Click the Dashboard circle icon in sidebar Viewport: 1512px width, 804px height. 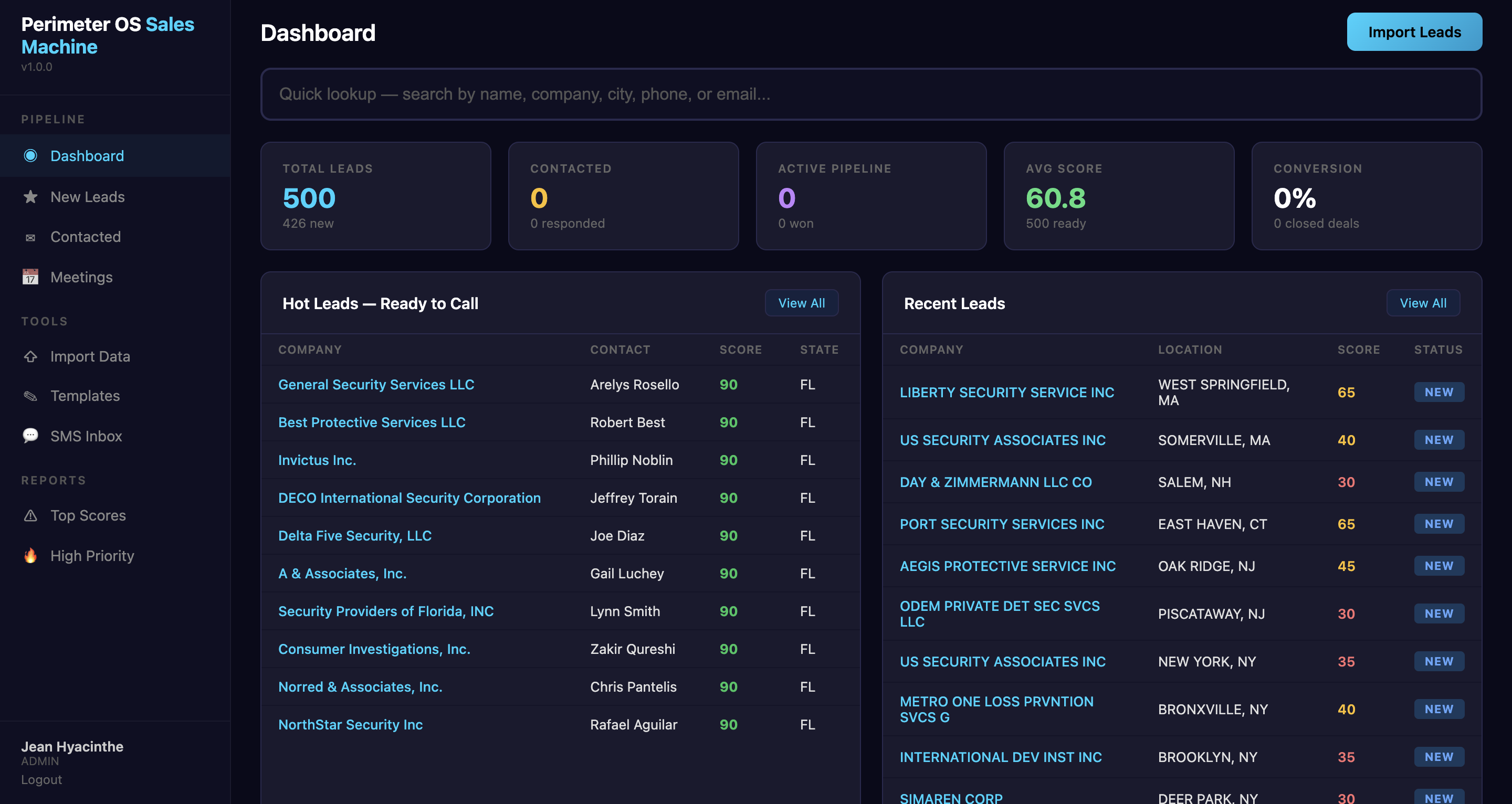(x=30, y=155)
